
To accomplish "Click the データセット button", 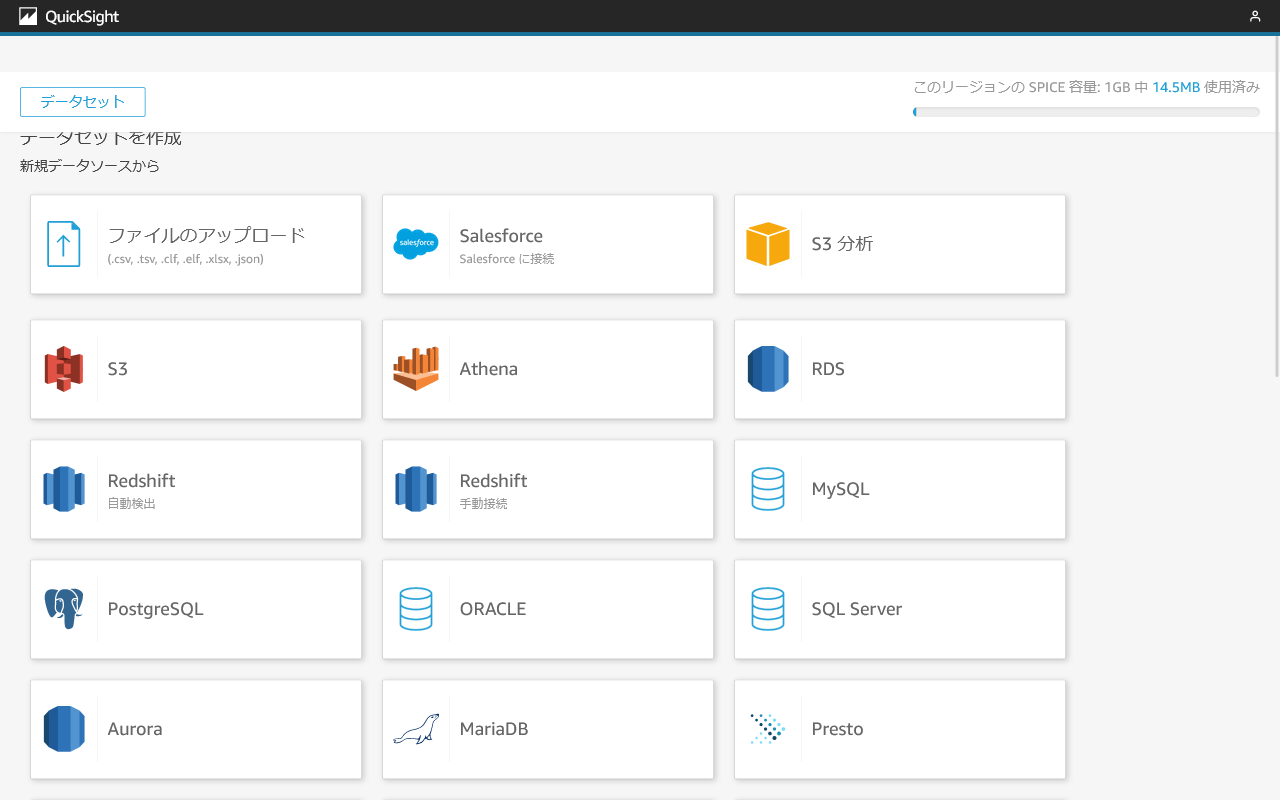I will coord(83,102).
